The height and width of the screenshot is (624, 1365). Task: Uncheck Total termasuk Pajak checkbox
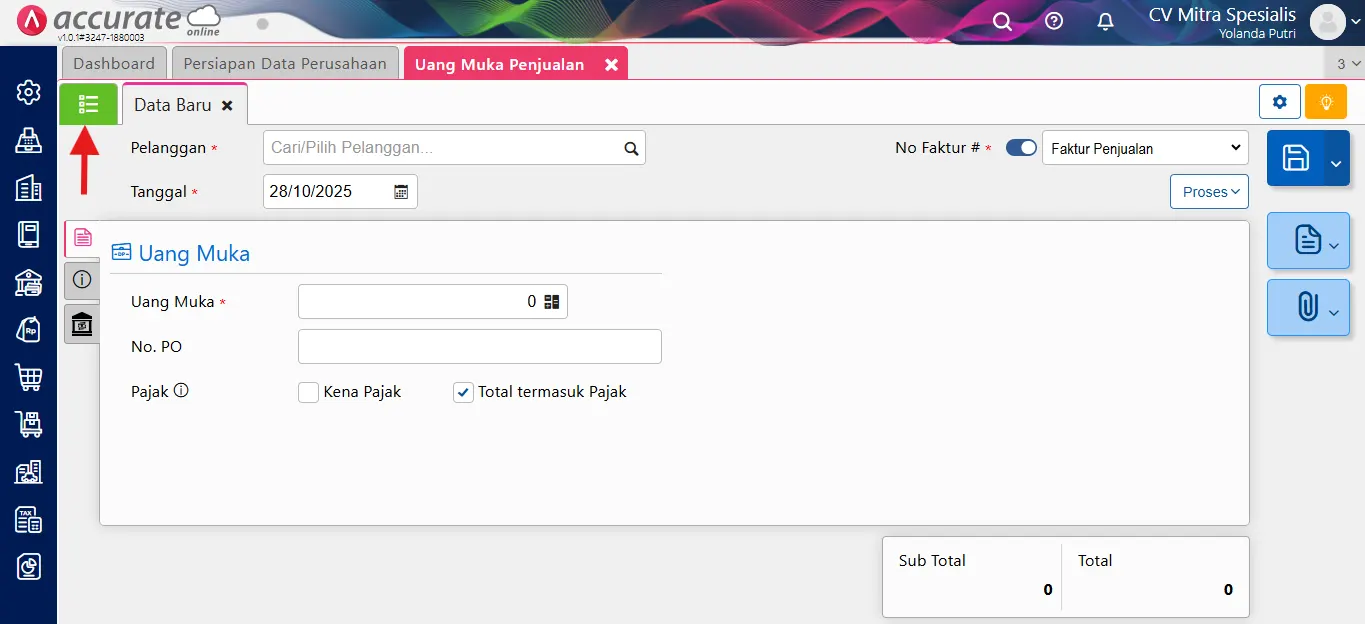463,392
